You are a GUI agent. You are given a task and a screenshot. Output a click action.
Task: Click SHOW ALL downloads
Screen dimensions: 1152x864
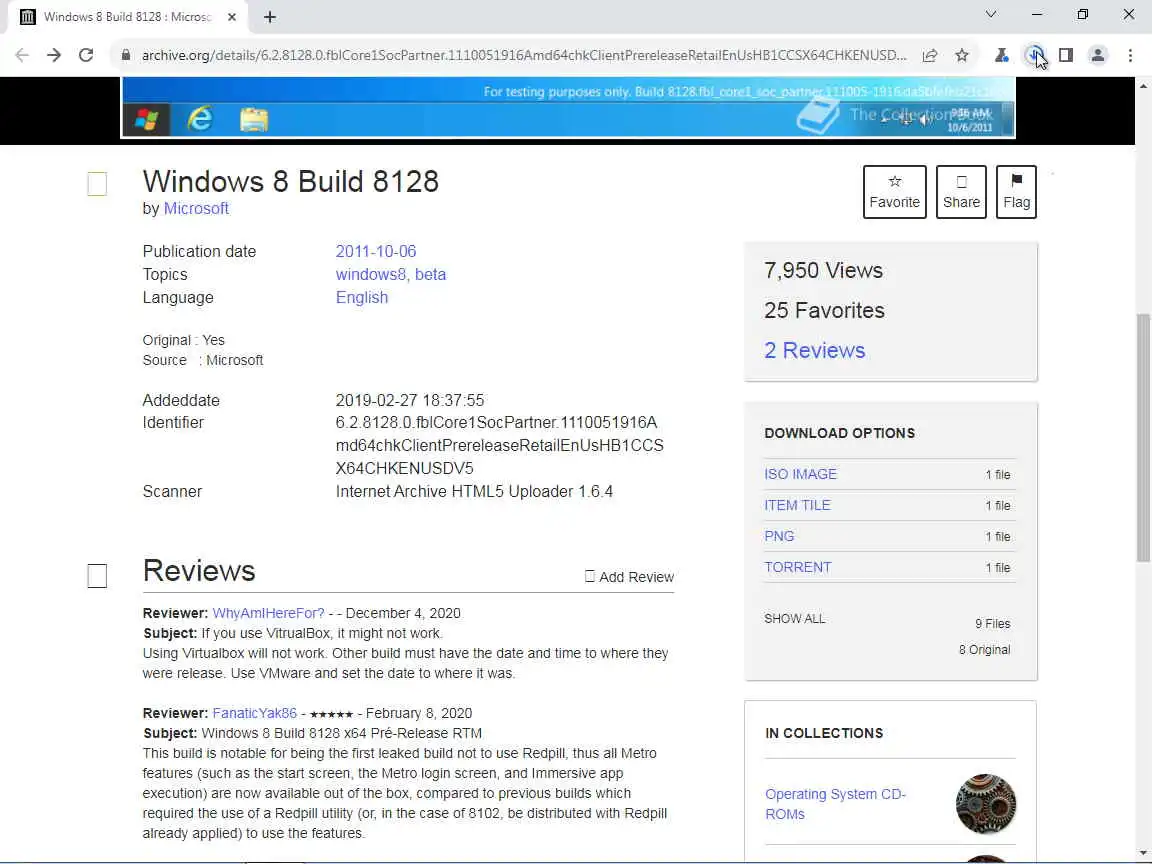click(x=794, y=619)
